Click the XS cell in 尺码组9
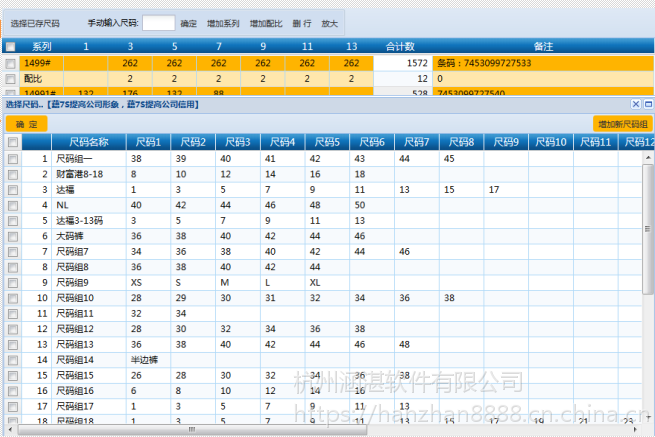 148,282
